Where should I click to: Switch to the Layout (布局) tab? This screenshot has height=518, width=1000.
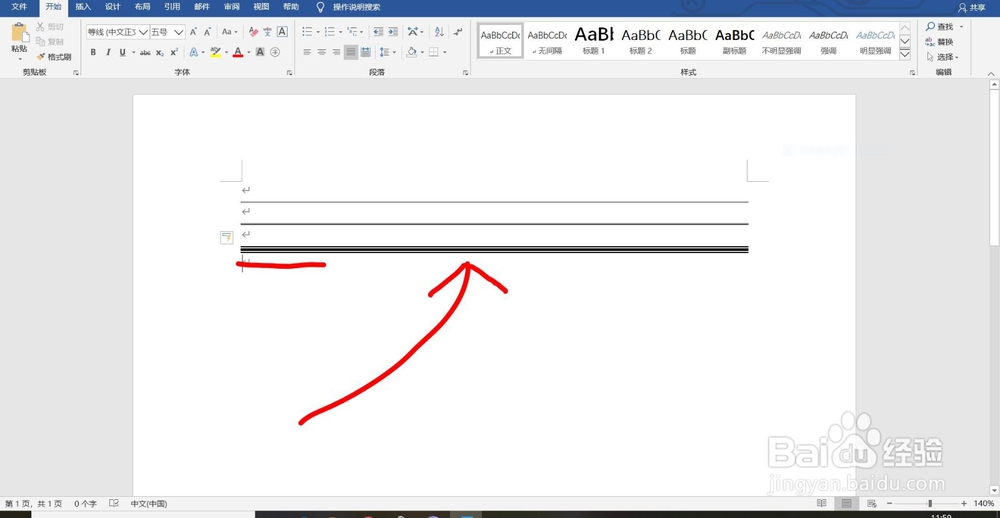[x=142, y=7]
